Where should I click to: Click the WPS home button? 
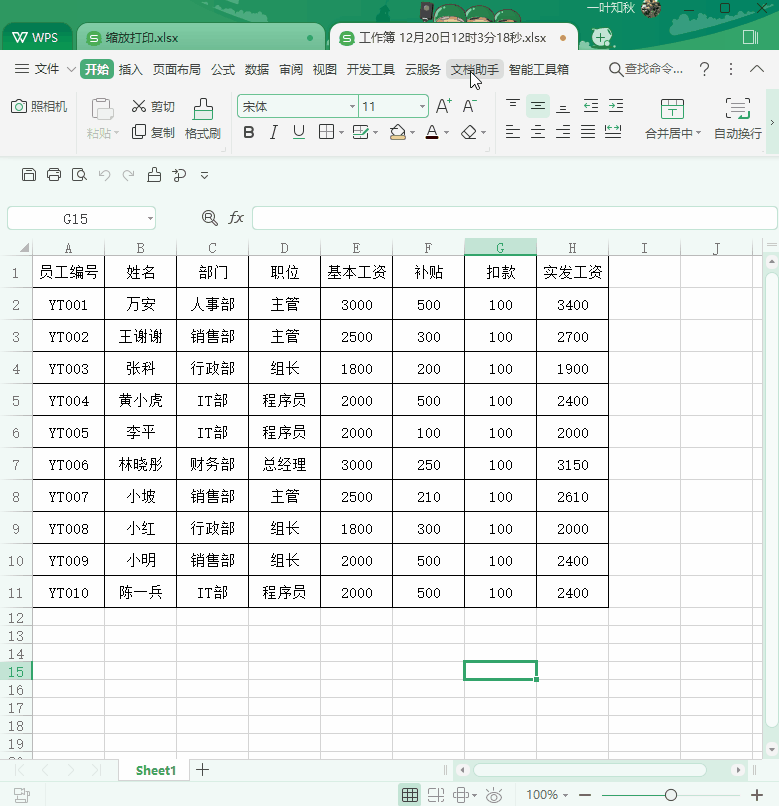point(35,38)
